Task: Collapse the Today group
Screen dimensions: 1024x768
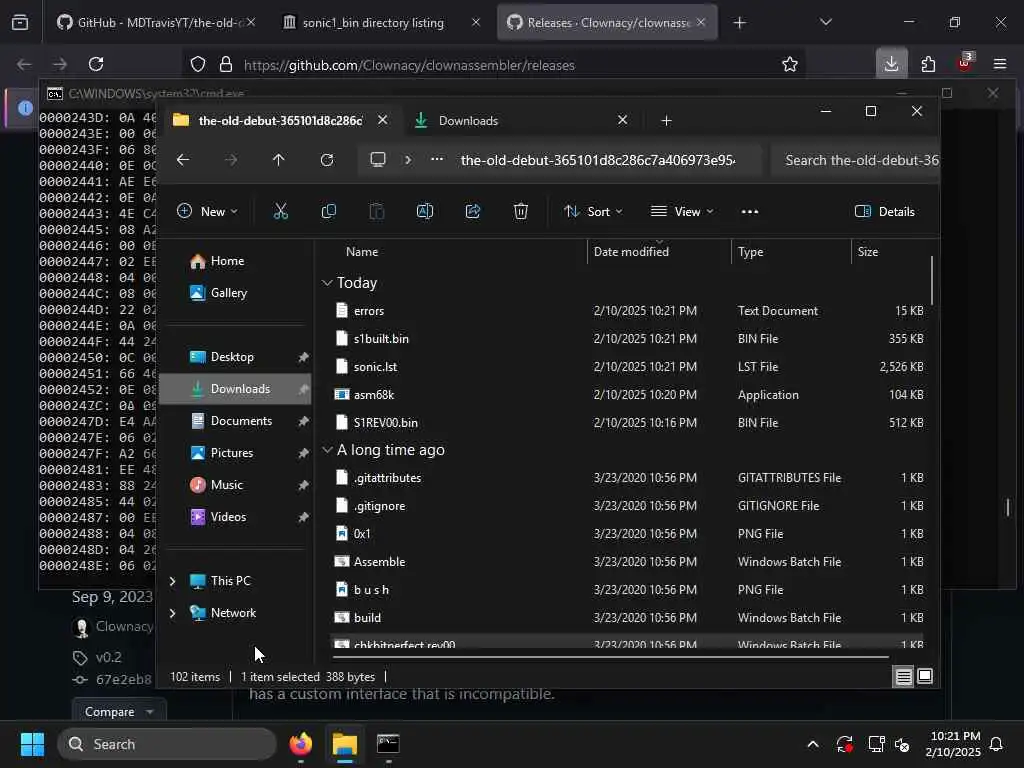Action: (x=327, y=283)
